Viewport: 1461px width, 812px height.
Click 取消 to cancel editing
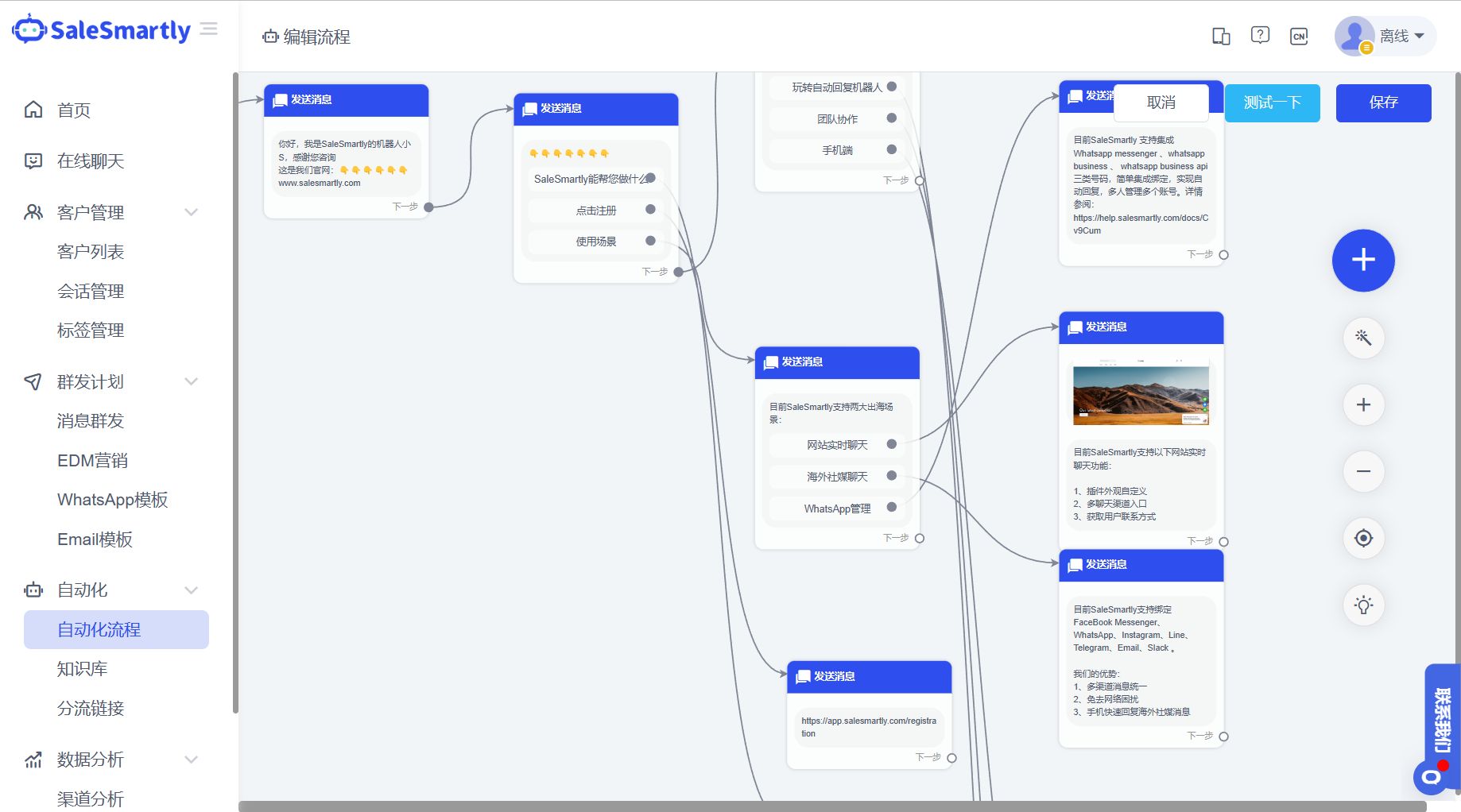pyautogui.click(x=1161, y=102)
